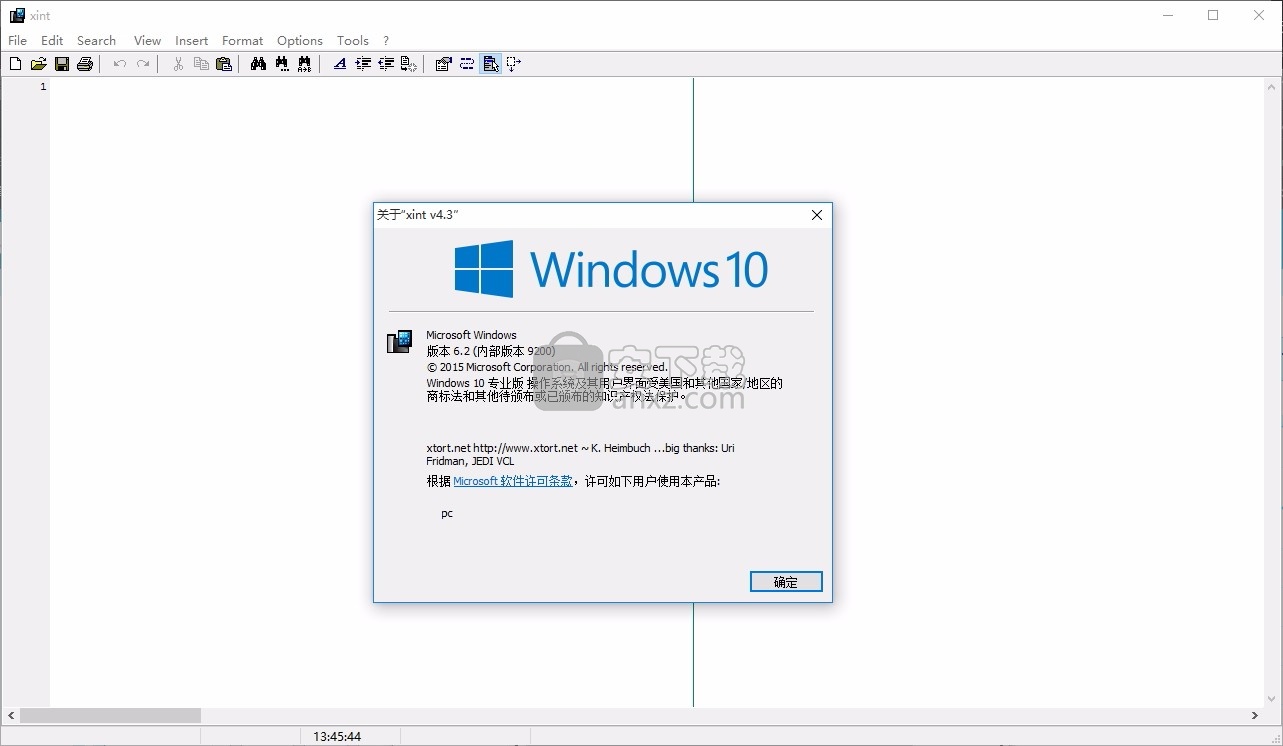Open the Microsoft 软件许可条款 link

pyautogui.click(x=513, y=481)
